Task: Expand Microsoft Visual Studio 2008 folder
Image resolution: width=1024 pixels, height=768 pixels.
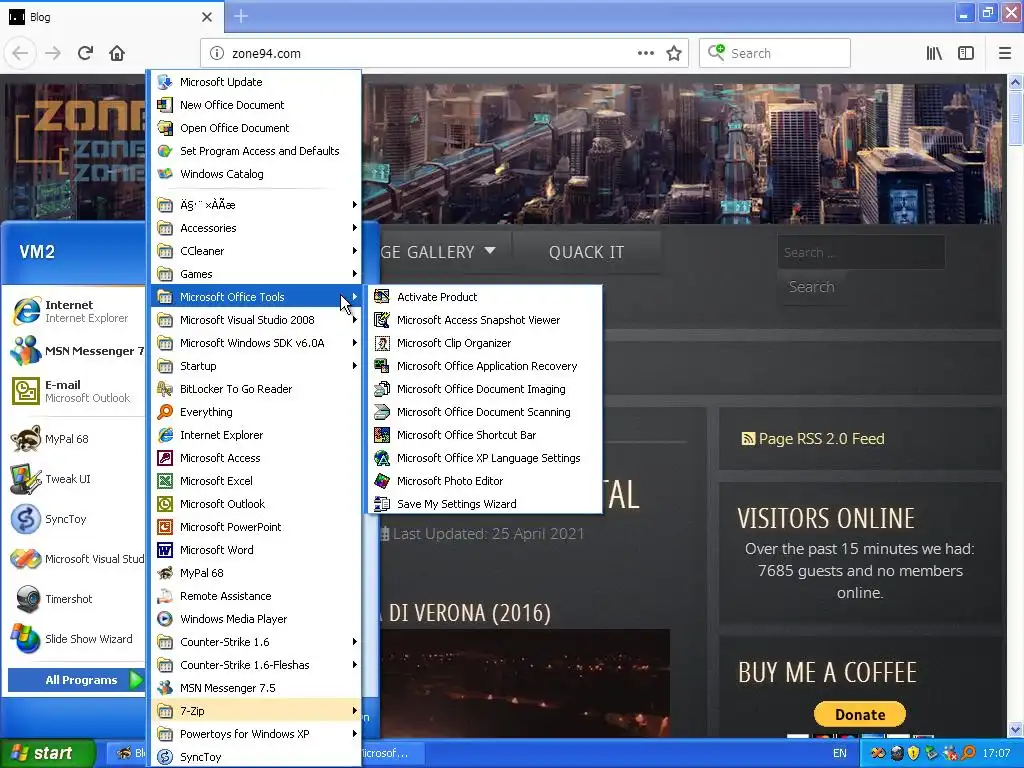Action: tap(256, 320)
